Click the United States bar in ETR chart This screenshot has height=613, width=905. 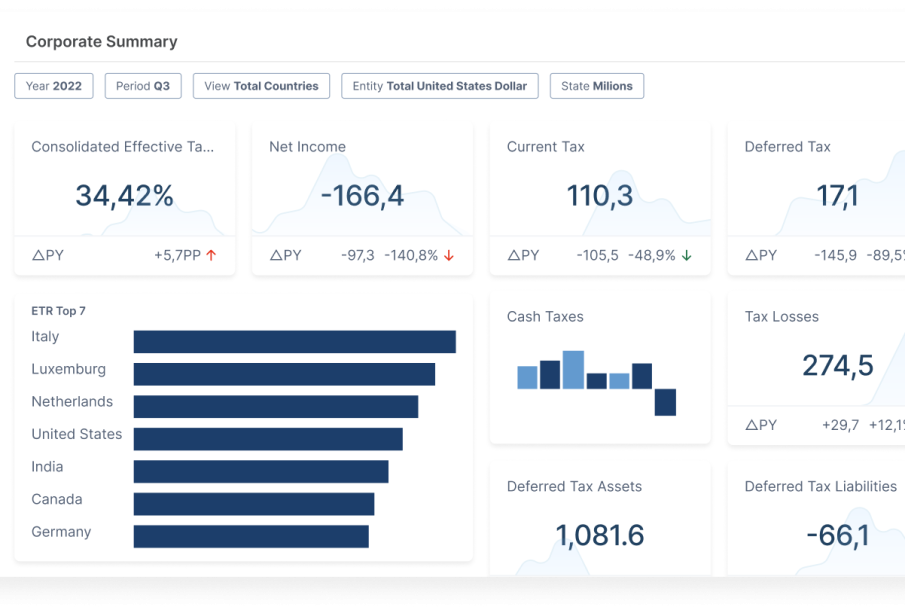pyautogui.click(x=268, y=439)
